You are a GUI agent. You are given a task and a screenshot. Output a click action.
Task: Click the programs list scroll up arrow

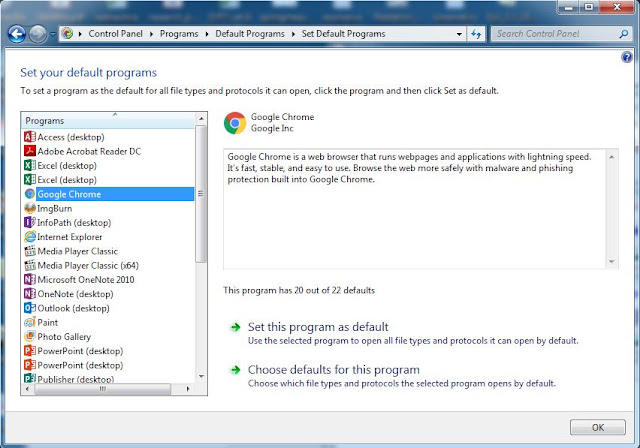[x=201, y=119]
